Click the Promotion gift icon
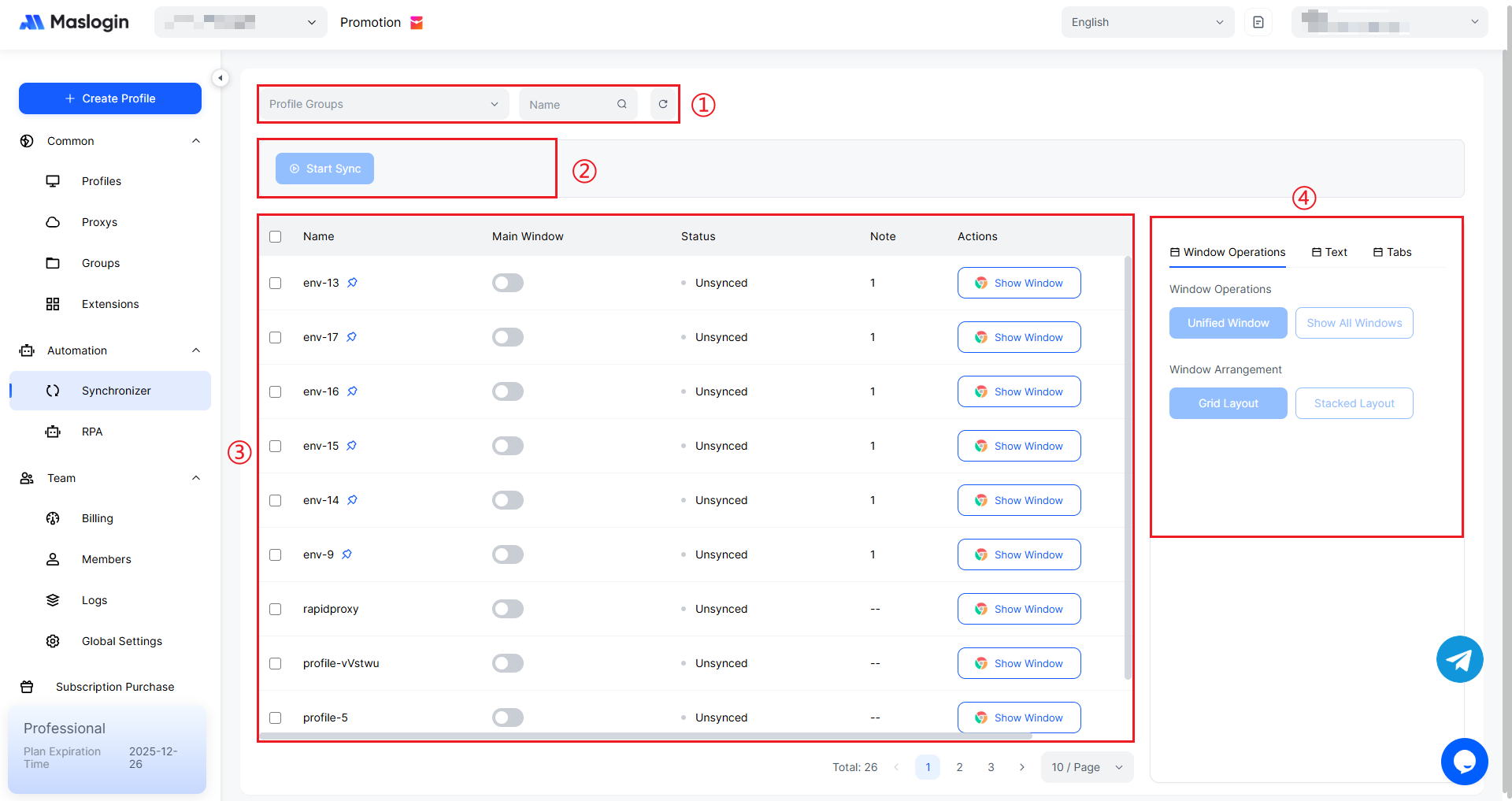 click(417, 23)
